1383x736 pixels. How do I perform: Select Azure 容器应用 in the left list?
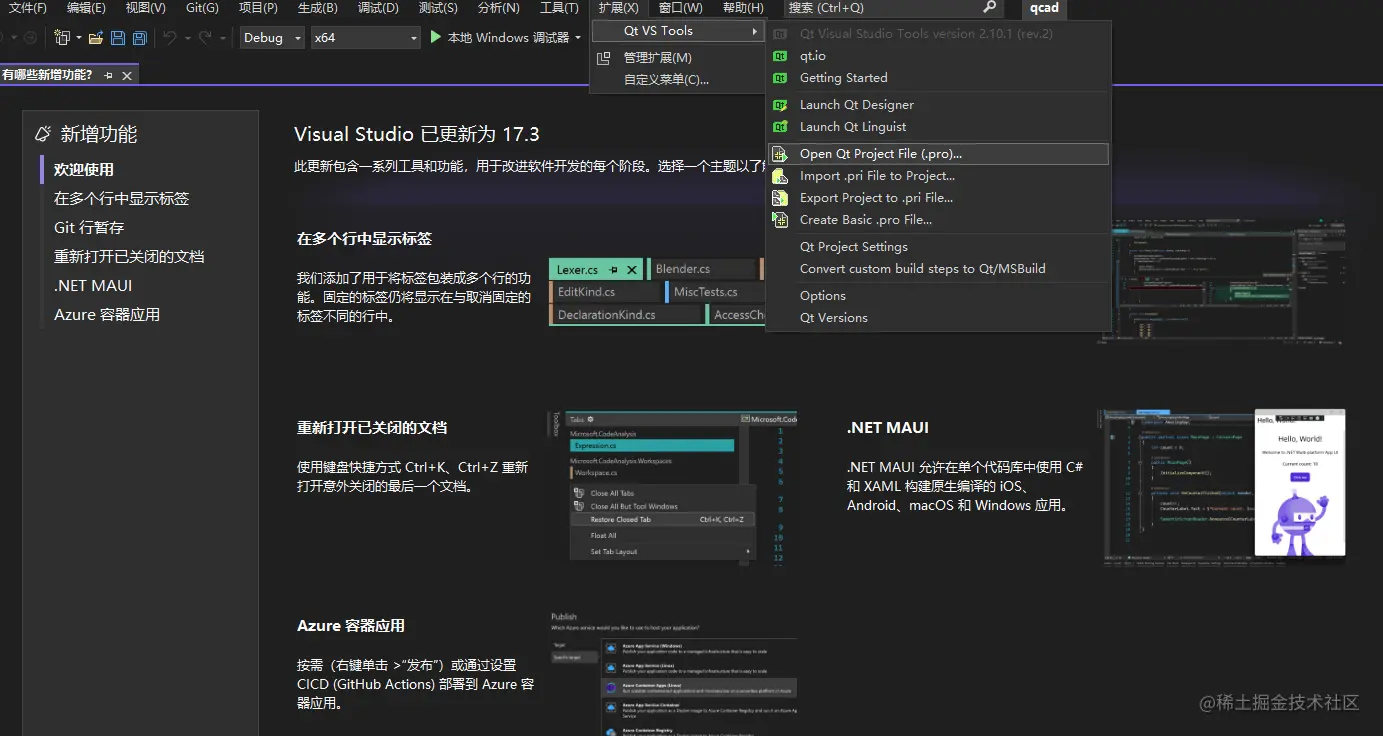(x=107, y=315)
